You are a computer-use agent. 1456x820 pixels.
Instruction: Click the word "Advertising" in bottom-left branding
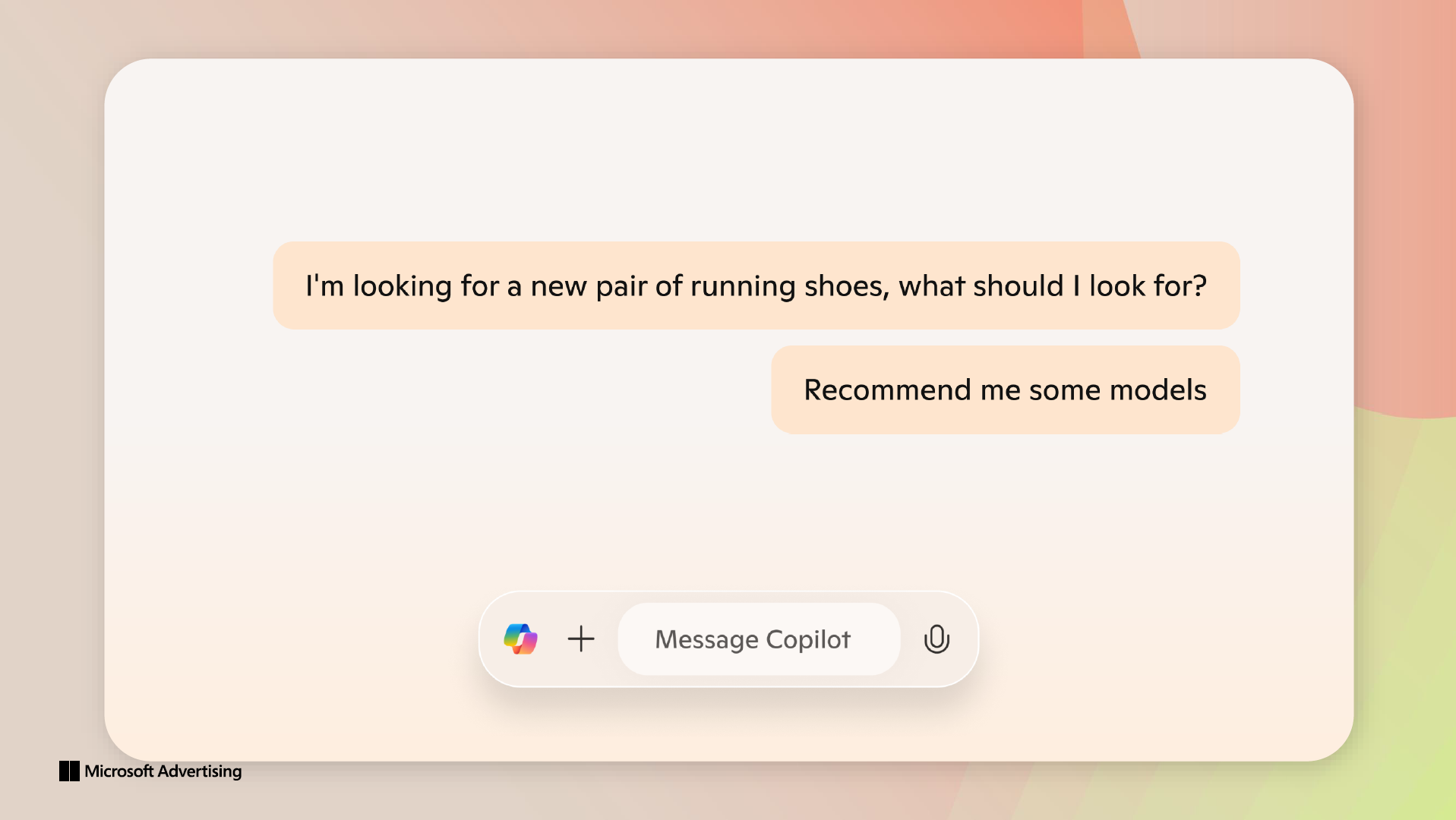pos(201,771)
